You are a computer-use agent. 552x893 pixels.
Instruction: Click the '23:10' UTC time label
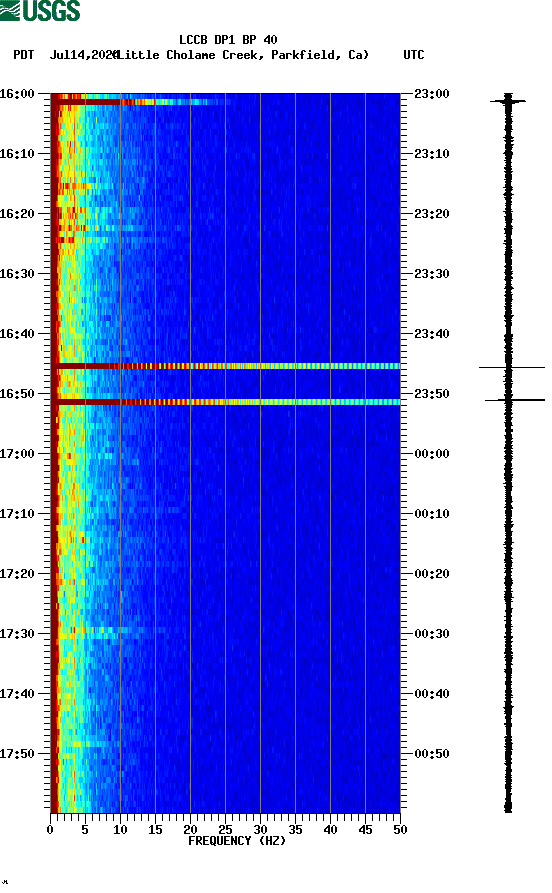click(x=432, y=154)
